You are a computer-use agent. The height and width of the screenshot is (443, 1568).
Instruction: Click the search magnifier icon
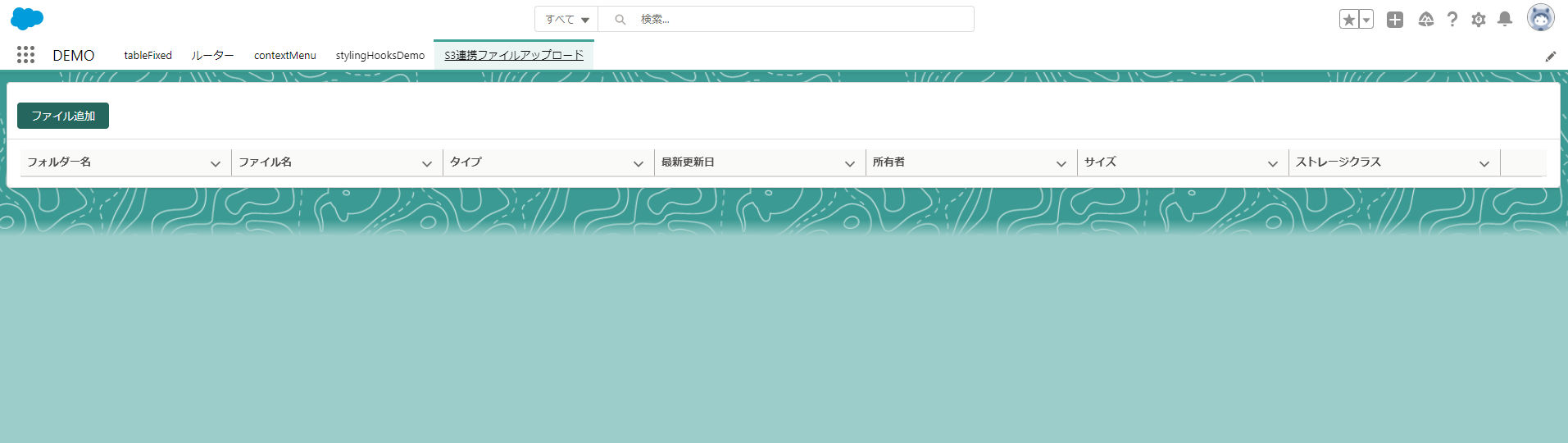[620, 20]
